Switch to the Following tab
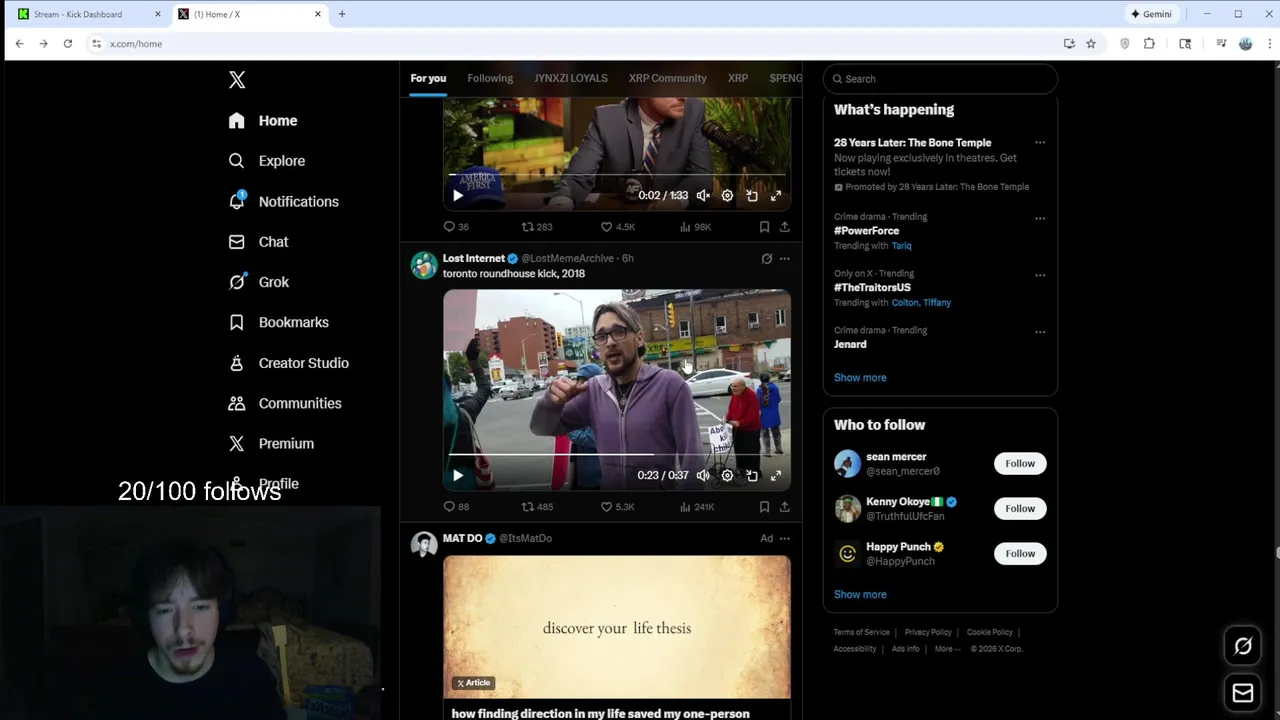This screenshot has height=720, width=1280. (x=490, y=78)
